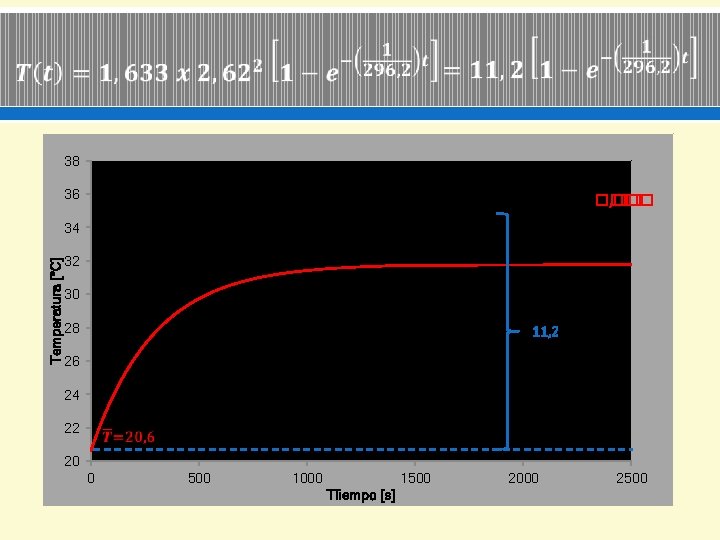Viewport: 720px width, 540px height.
Task: Click the red legend boxes on chart
Action: 624,200
